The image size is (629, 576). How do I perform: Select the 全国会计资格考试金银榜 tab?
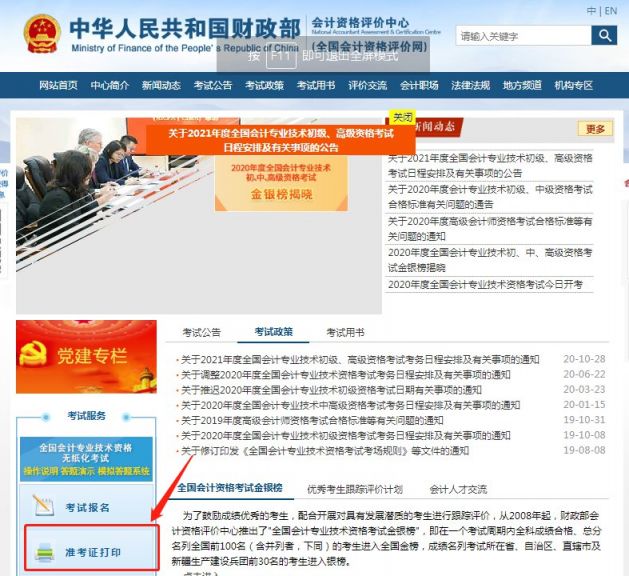point(230,488)
